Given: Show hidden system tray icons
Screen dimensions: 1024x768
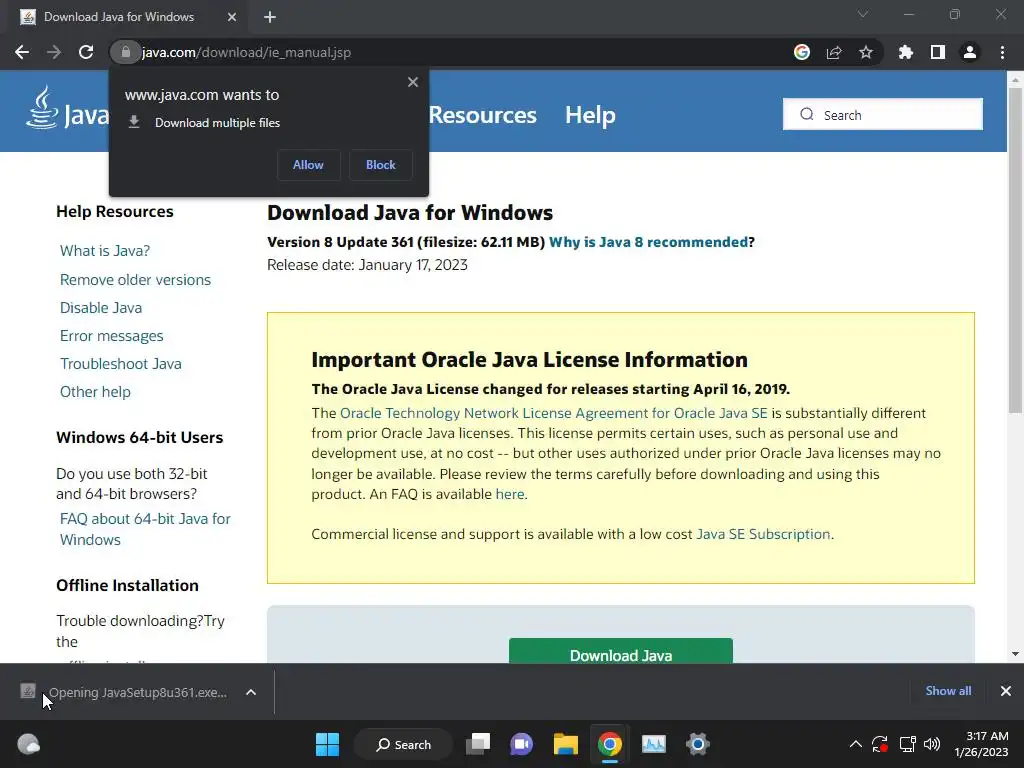Looking at the screenshot, I should coord(856,744).
